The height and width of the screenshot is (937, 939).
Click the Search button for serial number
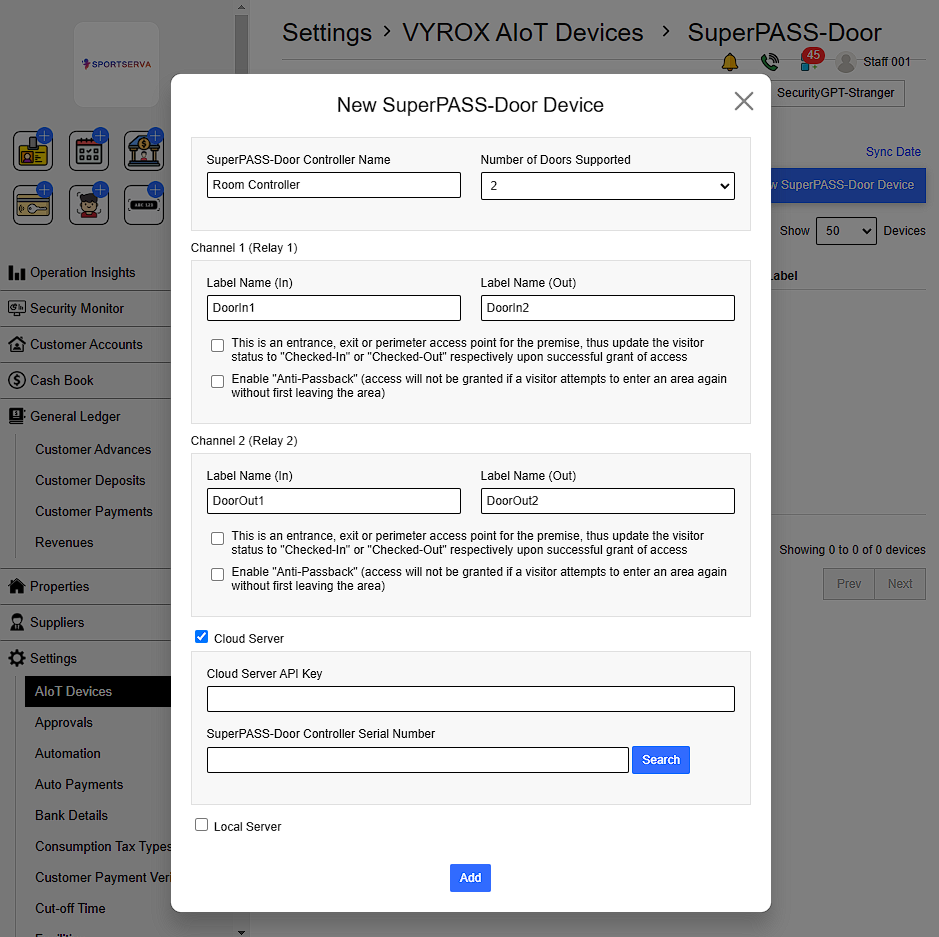click(660, 760)
